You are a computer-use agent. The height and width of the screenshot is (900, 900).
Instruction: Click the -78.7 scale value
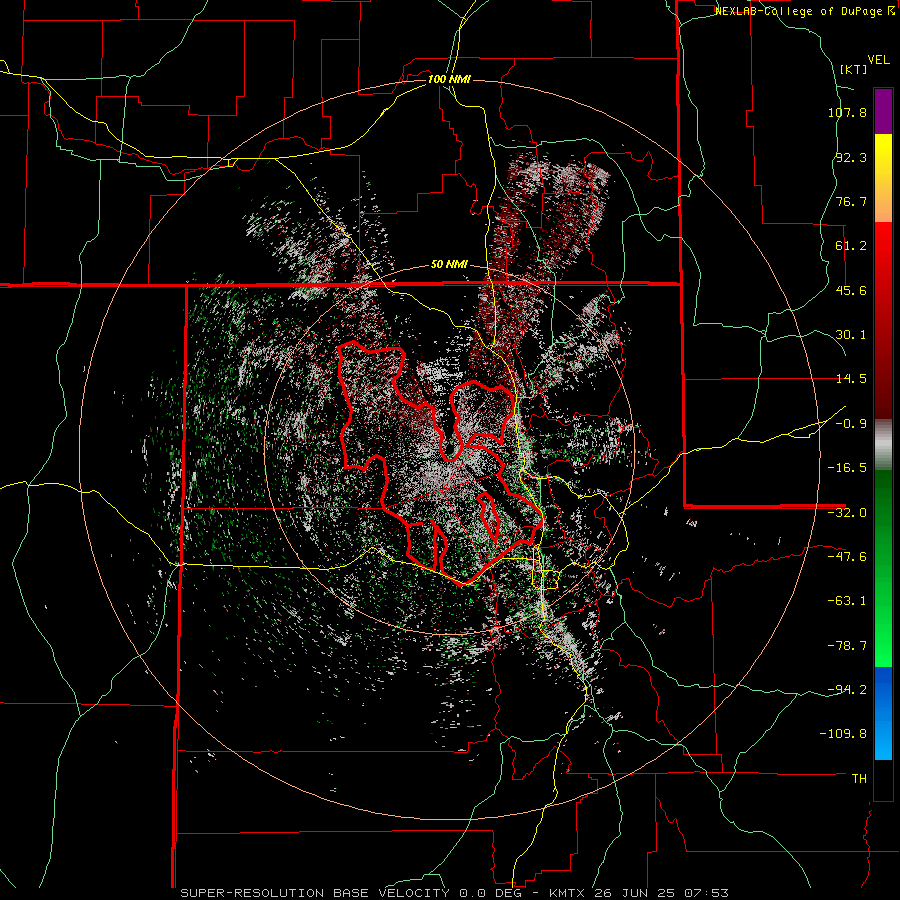[847, 646]
